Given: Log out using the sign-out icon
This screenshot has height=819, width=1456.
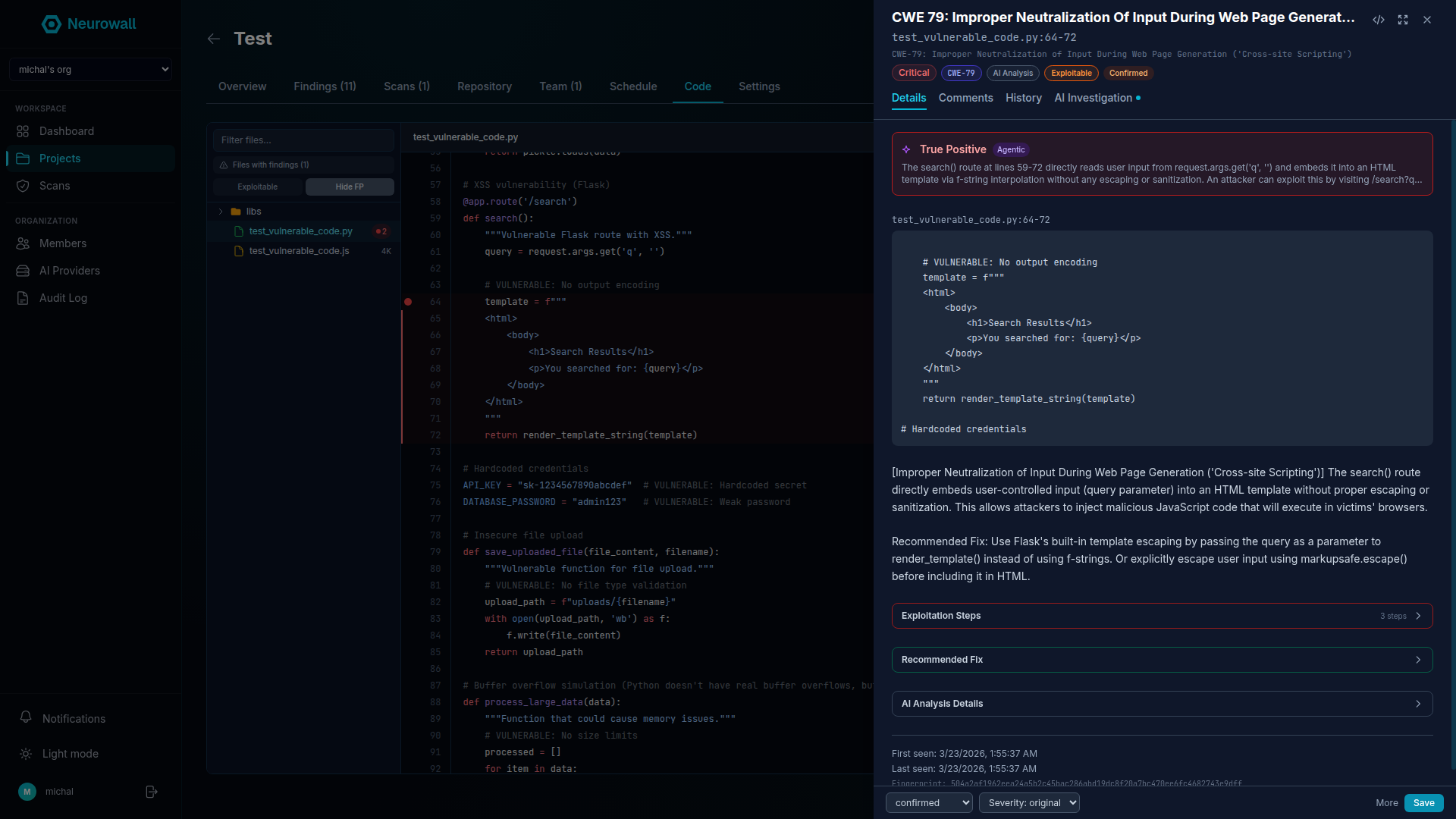Looking at the screenshot, I should coord(151,792).
